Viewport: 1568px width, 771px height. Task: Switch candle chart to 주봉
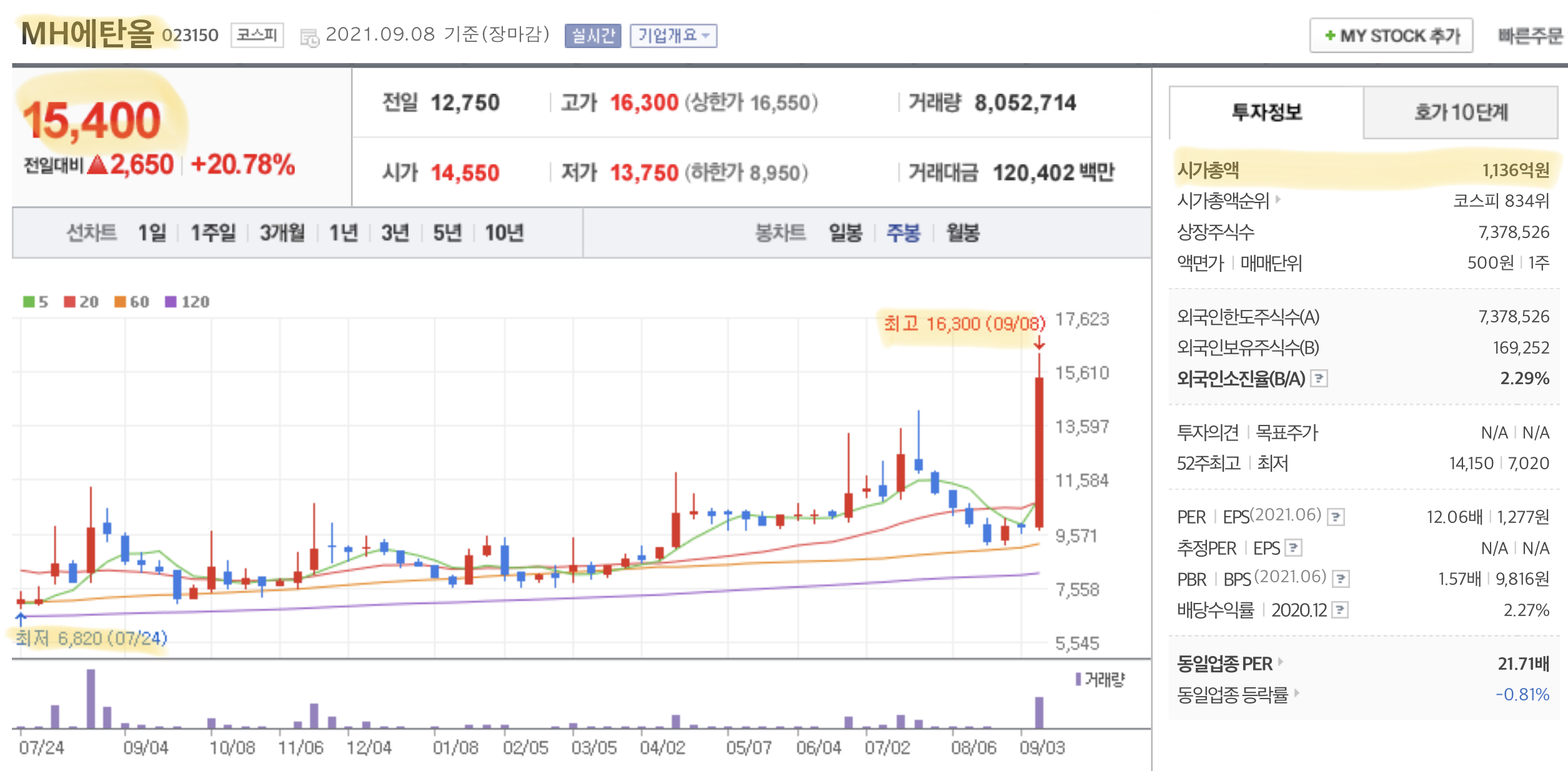tap(903, 233)
